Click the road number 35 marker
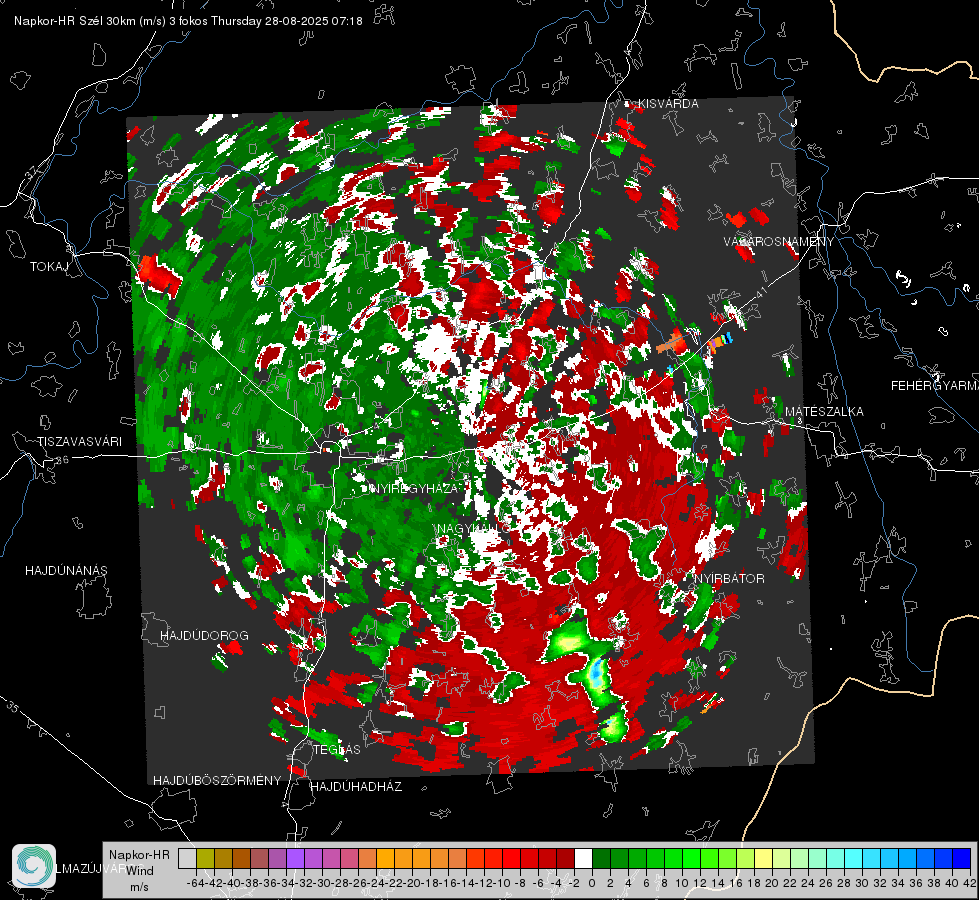The height and width of the screenshot is (900, 979). coord(12,708)
